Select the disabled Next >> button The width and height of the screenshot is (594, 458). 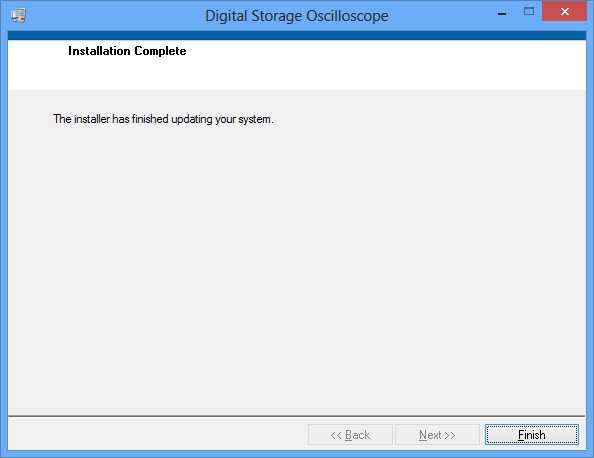(437, 435)
